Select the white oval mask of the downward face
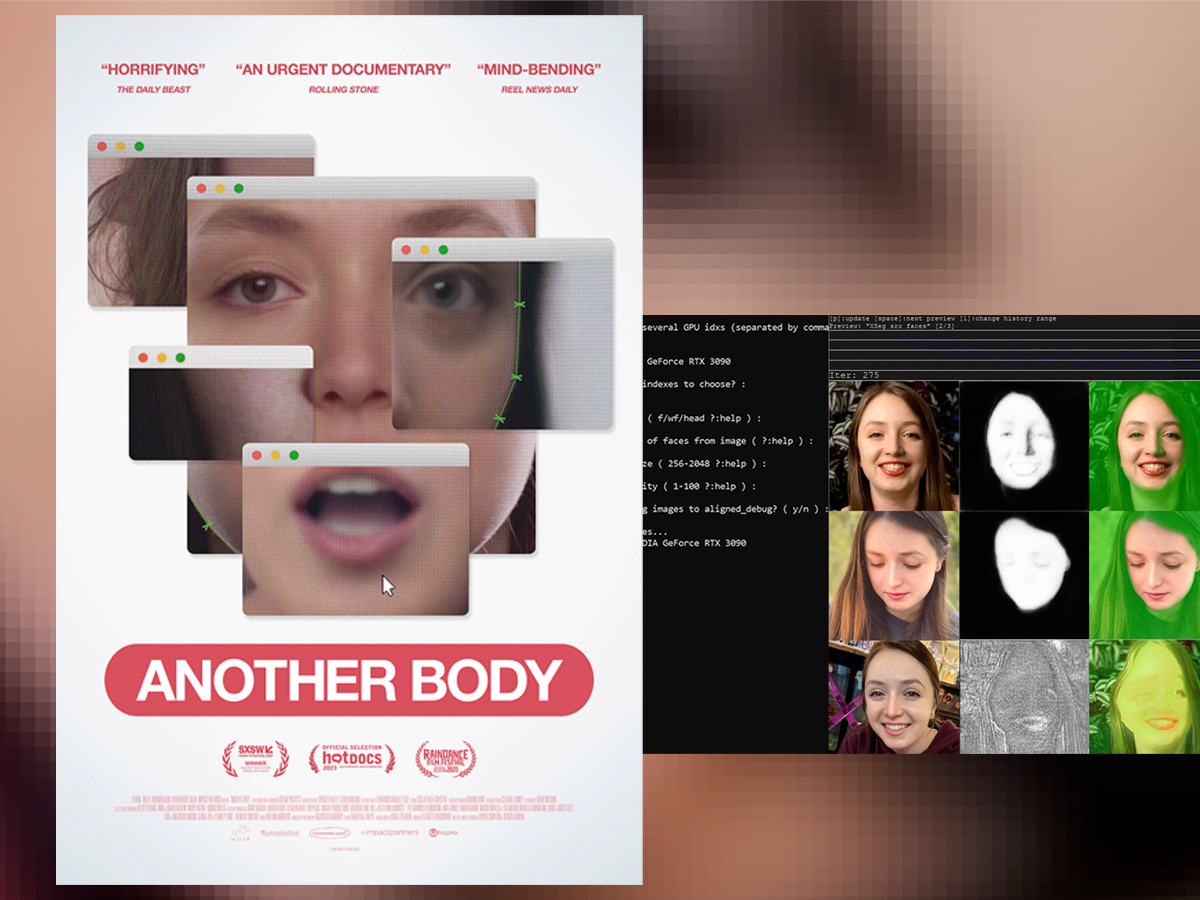This screenshot has width=1200, height=900. 1024,576
